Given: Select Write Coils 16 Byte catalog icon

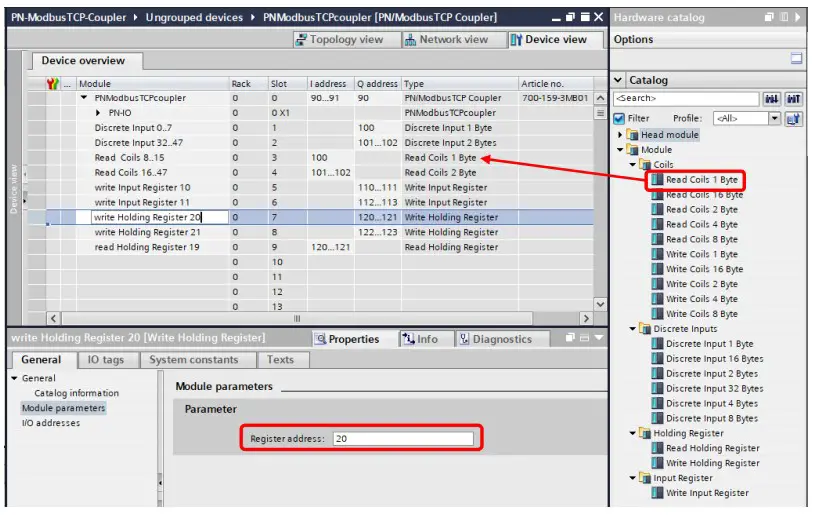Looking at the screenshot, I should [x=657, y=269].
